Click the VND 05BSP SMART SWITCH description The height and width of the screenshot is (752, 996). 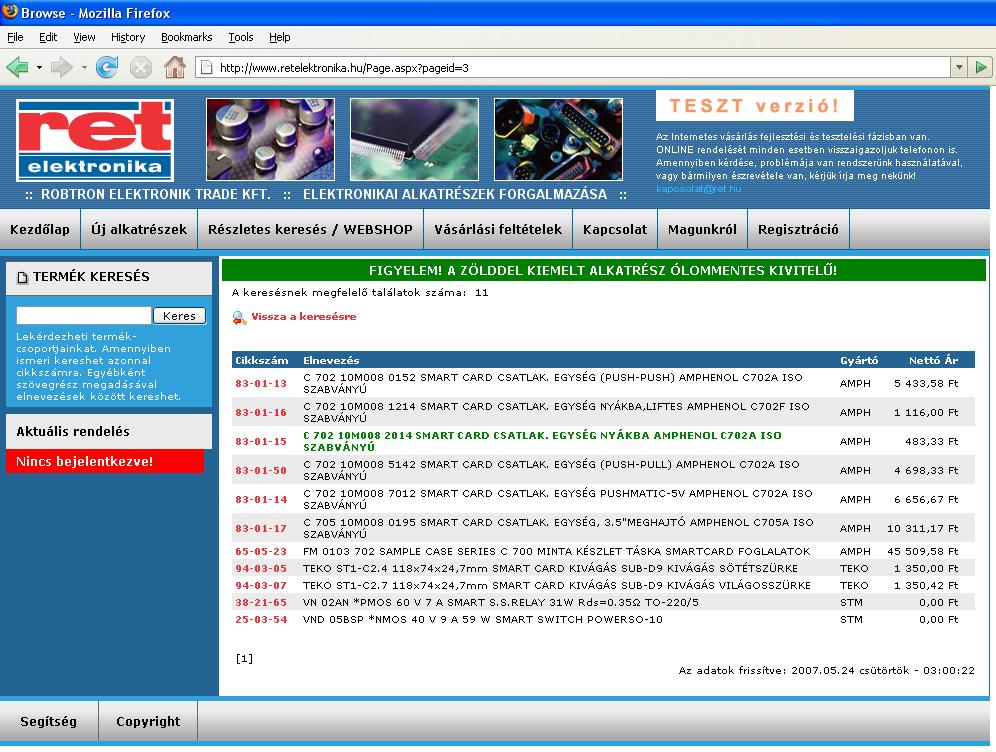pyautogui.click(x=483, y=619)
